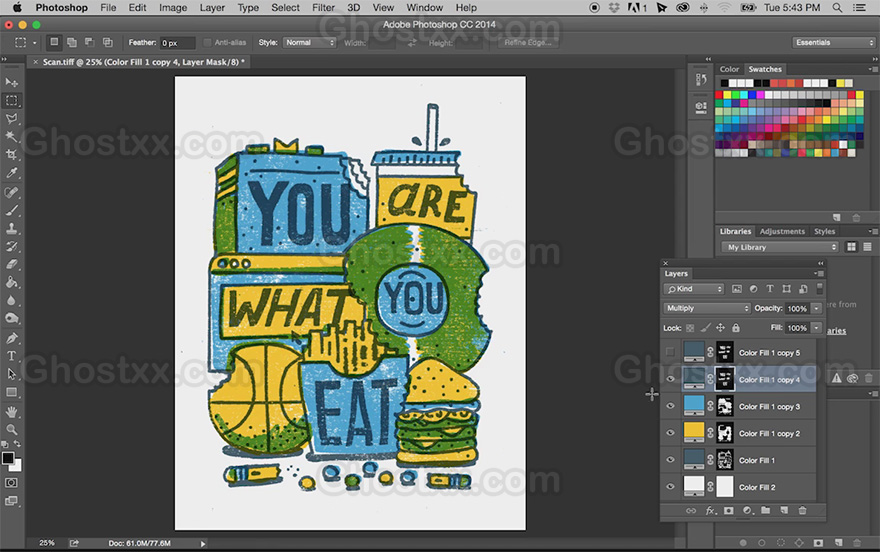Open the Image menu
This screenshot has width=880, height=552.
click(x=173, y=8)
